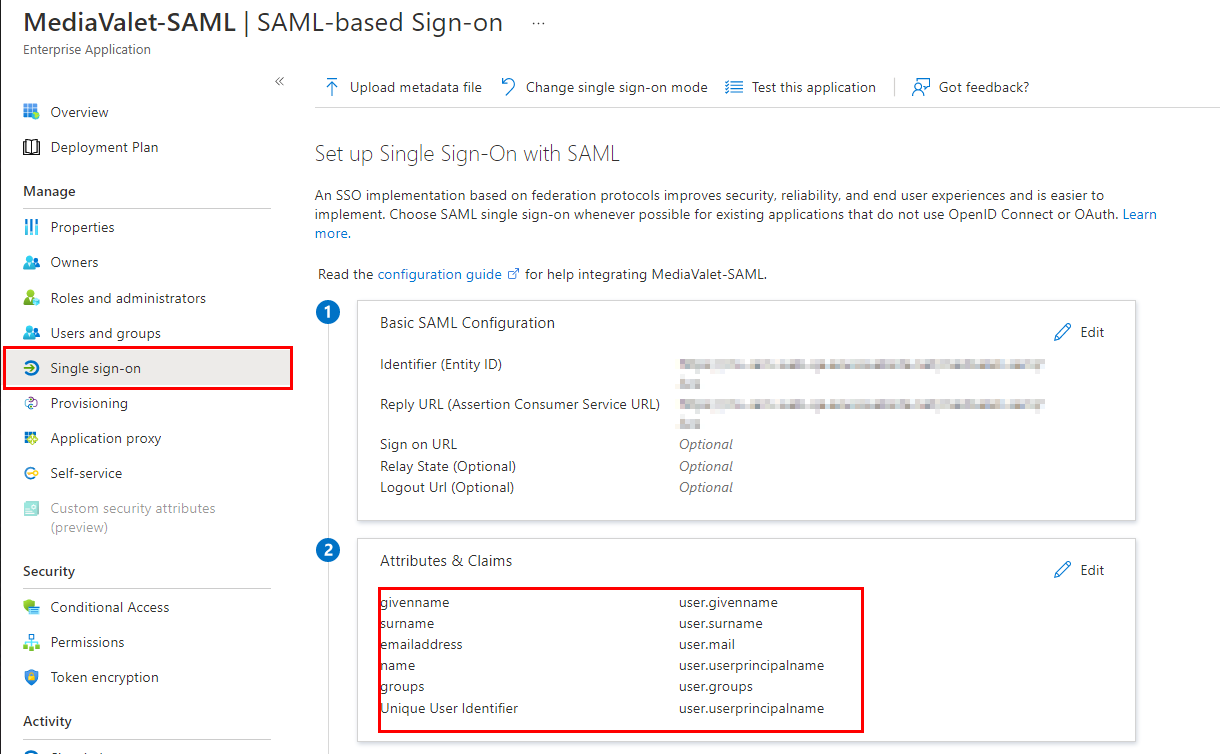Click the Conditional Access icon
Screen dimensions: 1220x754
[x=31, y=607]
